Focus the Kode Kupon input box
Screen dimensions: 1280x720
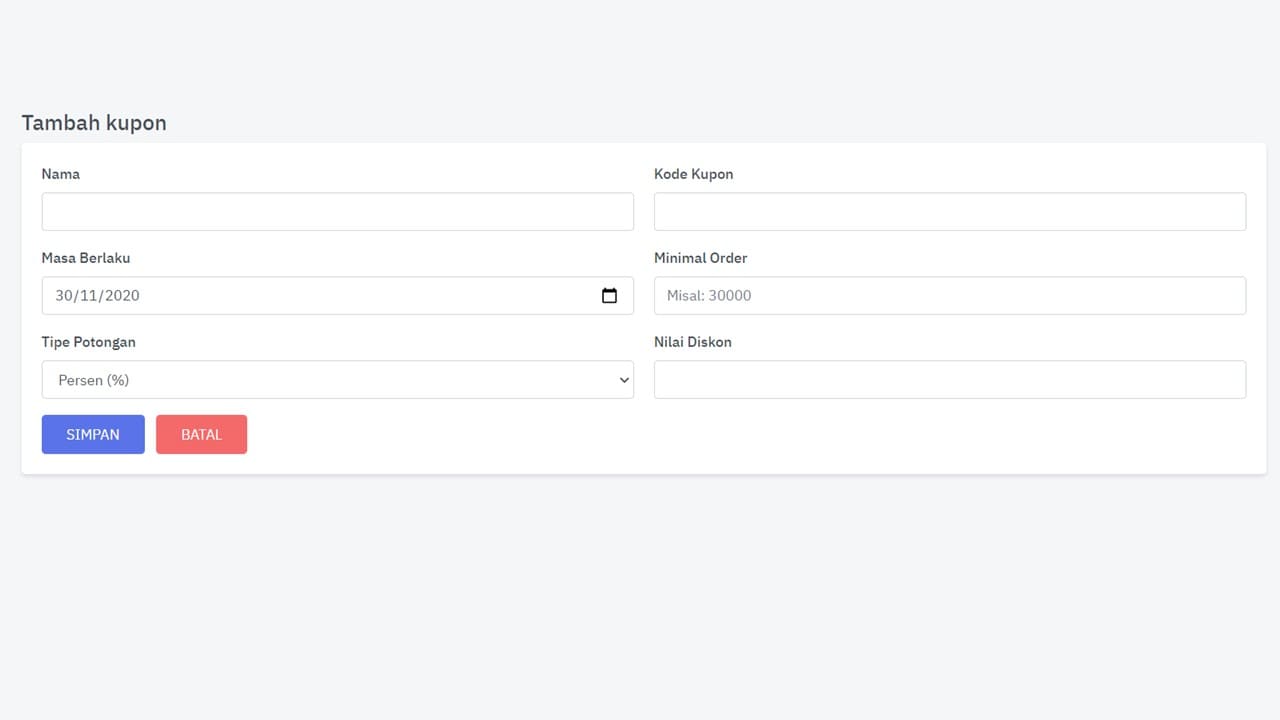(949, 212)
